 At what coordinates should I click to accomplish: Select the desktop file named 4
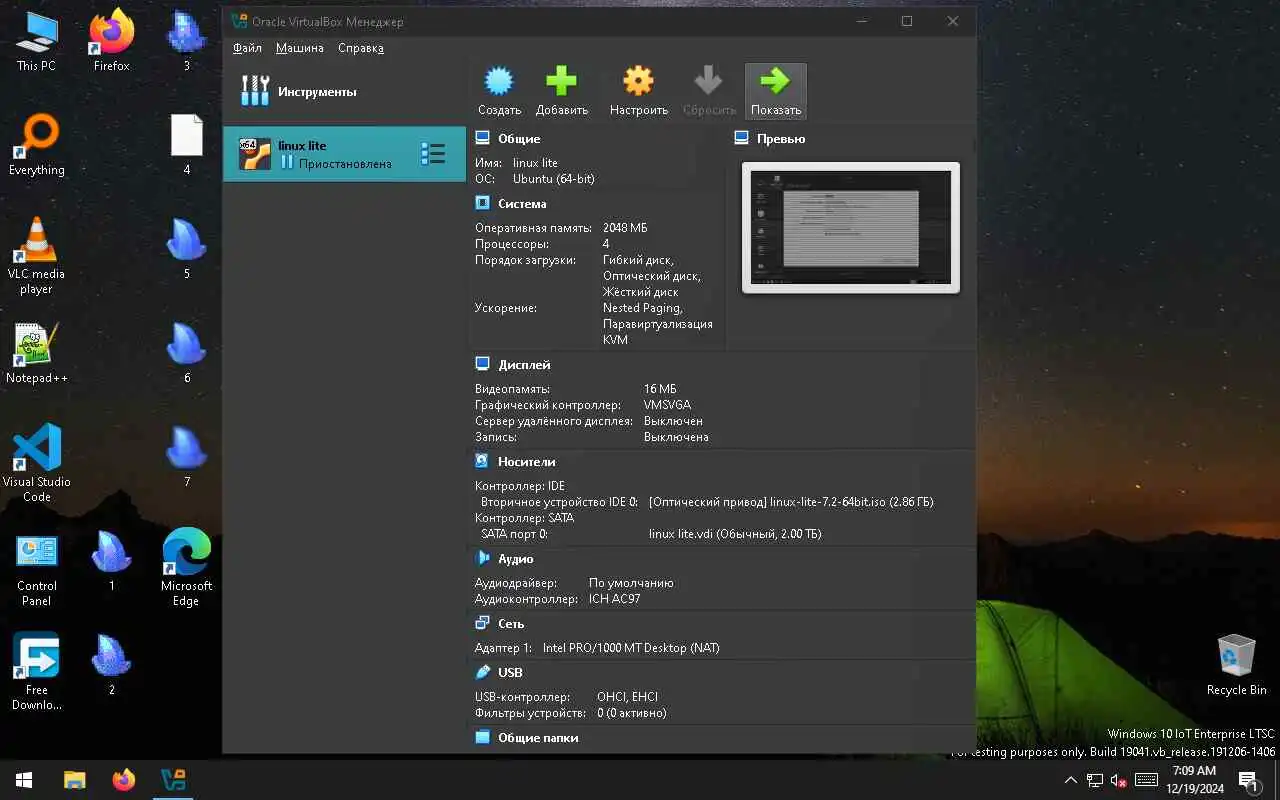tap(186, 145)
